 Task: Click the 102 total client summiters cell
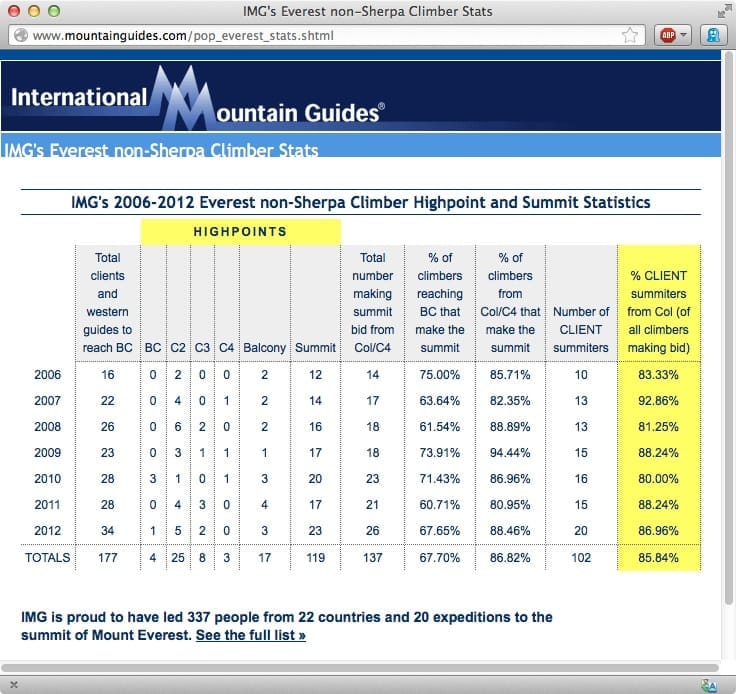581,557
